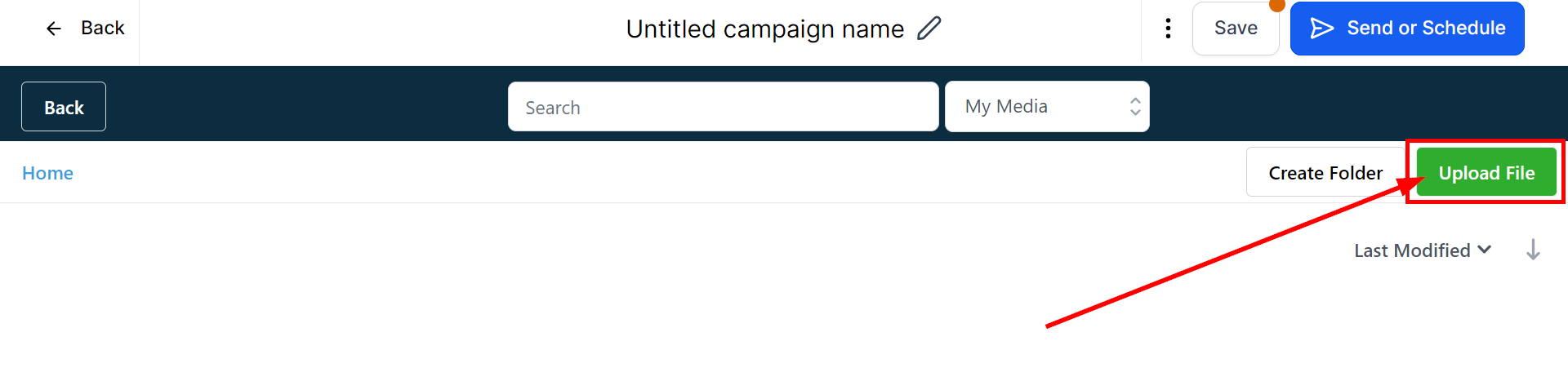The width and height of the screenshot is (1568, 381).
Task: Click the top Back text label
Action: [x=103, y=29]
